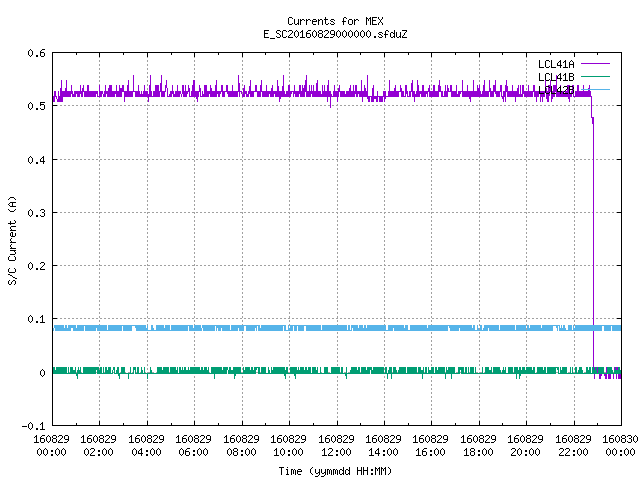
Task: Click the 0.3 y-axis tick value
Action: (x=36, y=213)
